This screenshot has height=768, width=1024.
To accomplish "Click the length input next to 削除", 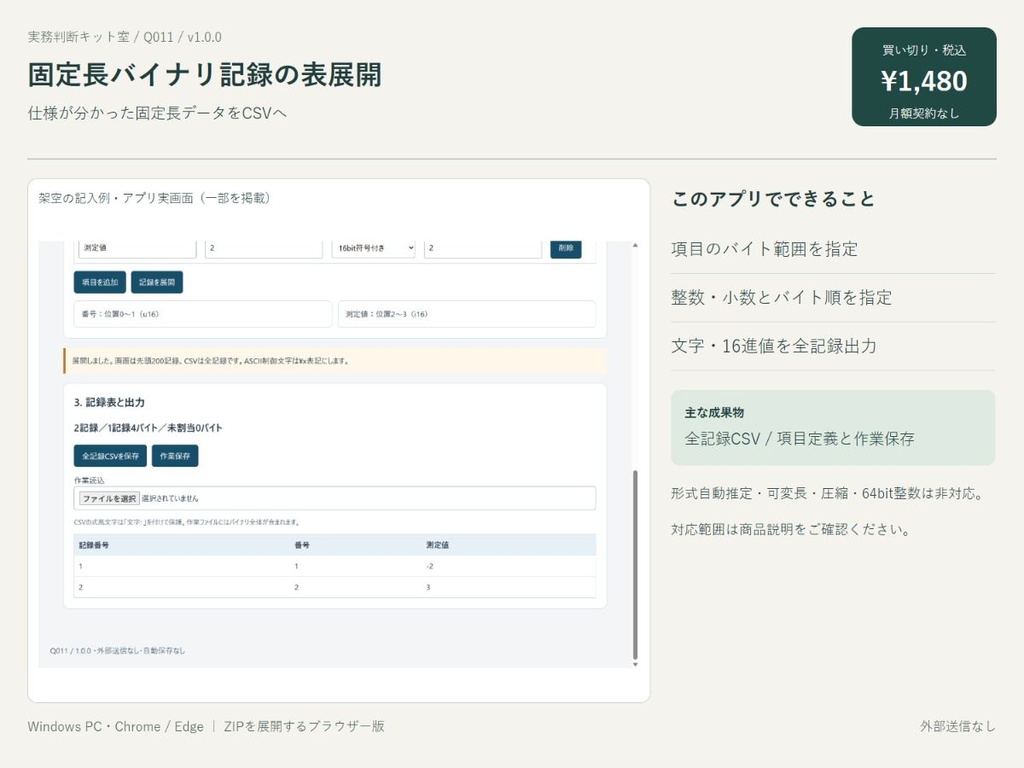I will [483, 248].
